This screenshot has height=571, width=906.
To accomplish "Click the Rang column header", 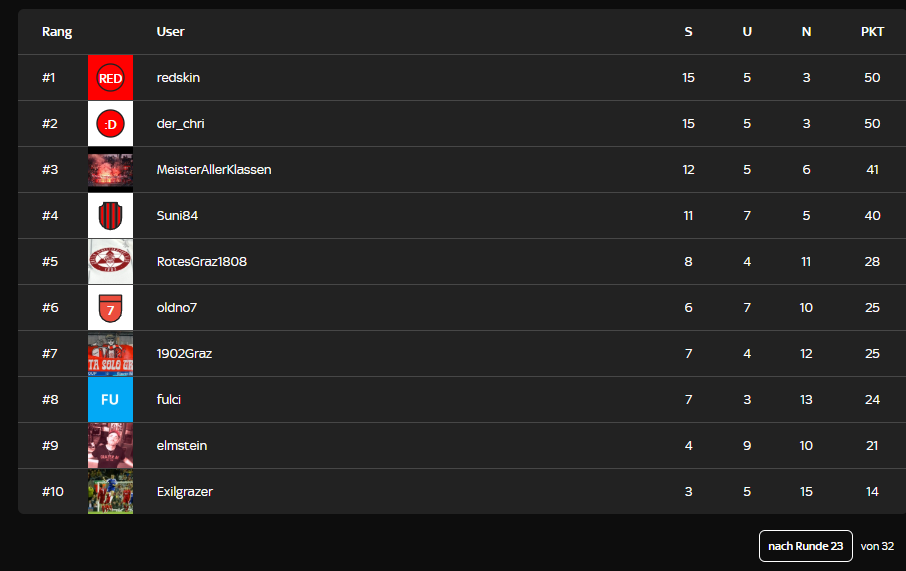I will click(x=57, y=32).
